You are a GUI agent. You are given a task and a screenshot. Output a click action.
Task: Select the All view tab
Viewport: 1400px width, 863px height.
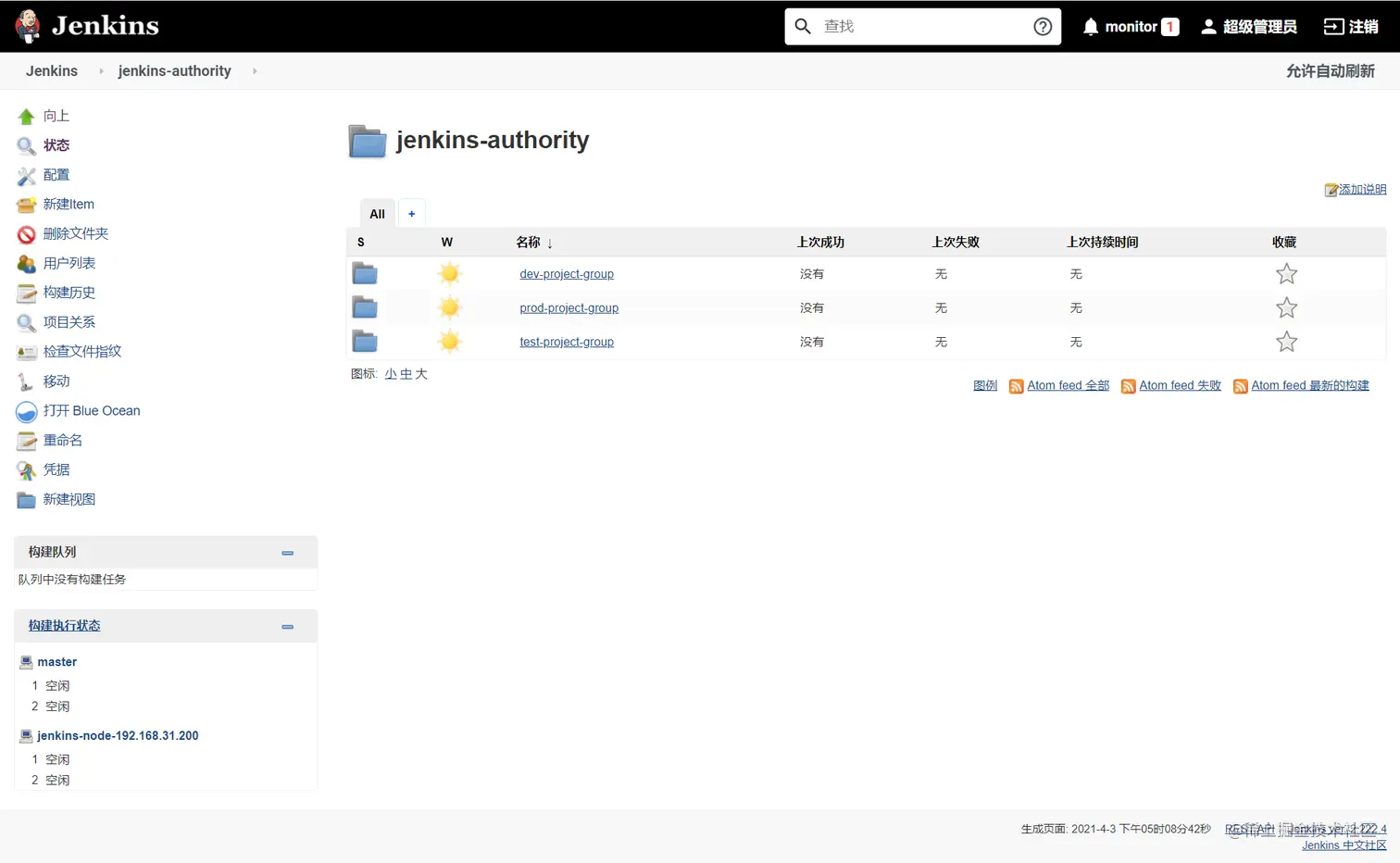pyautogui.click(x=377, y=214)
